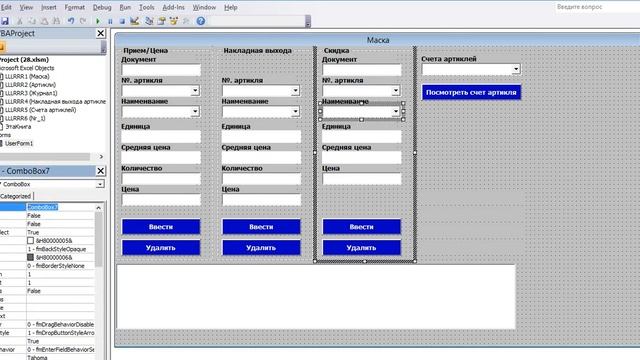Click the dark &H80000006& color swatch
Screen dimensions: 640x360
tap(30, 258)
